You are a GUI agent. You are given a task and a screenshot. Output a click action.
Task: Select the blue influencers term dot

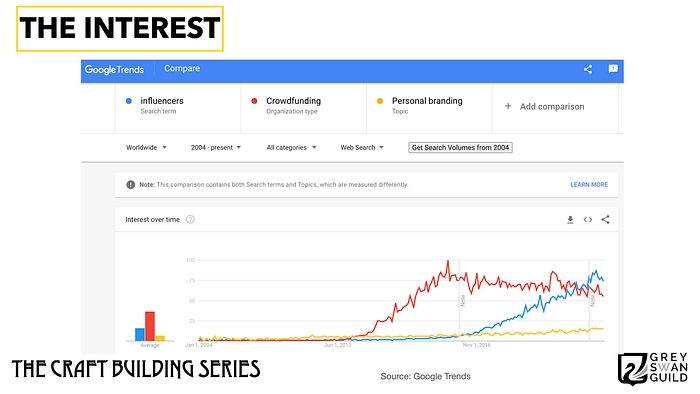point(129,101)
